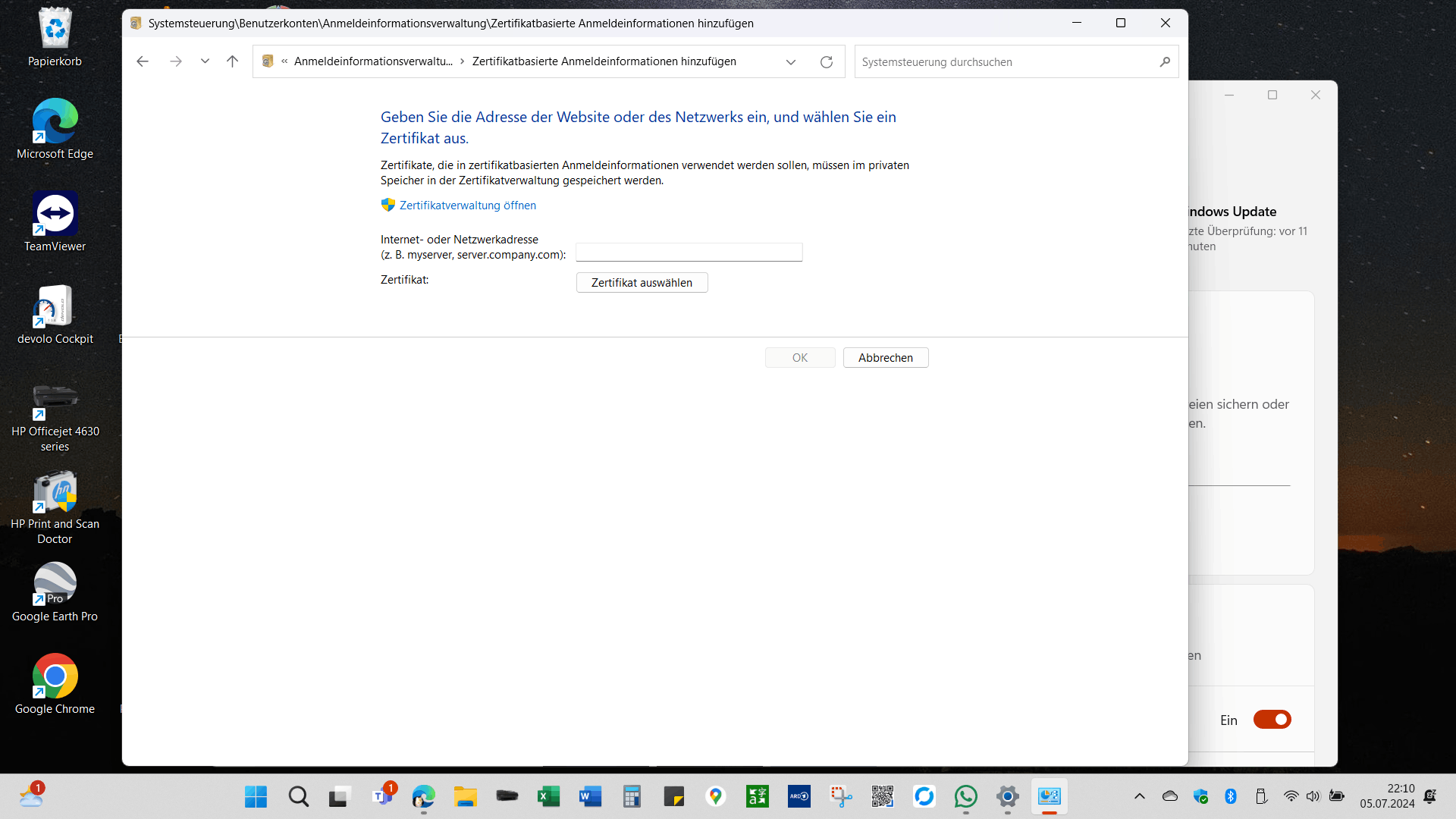Toggle the Ein switch off
The width and height of the screenshot is (1456, 819).
click(1272, 720)
